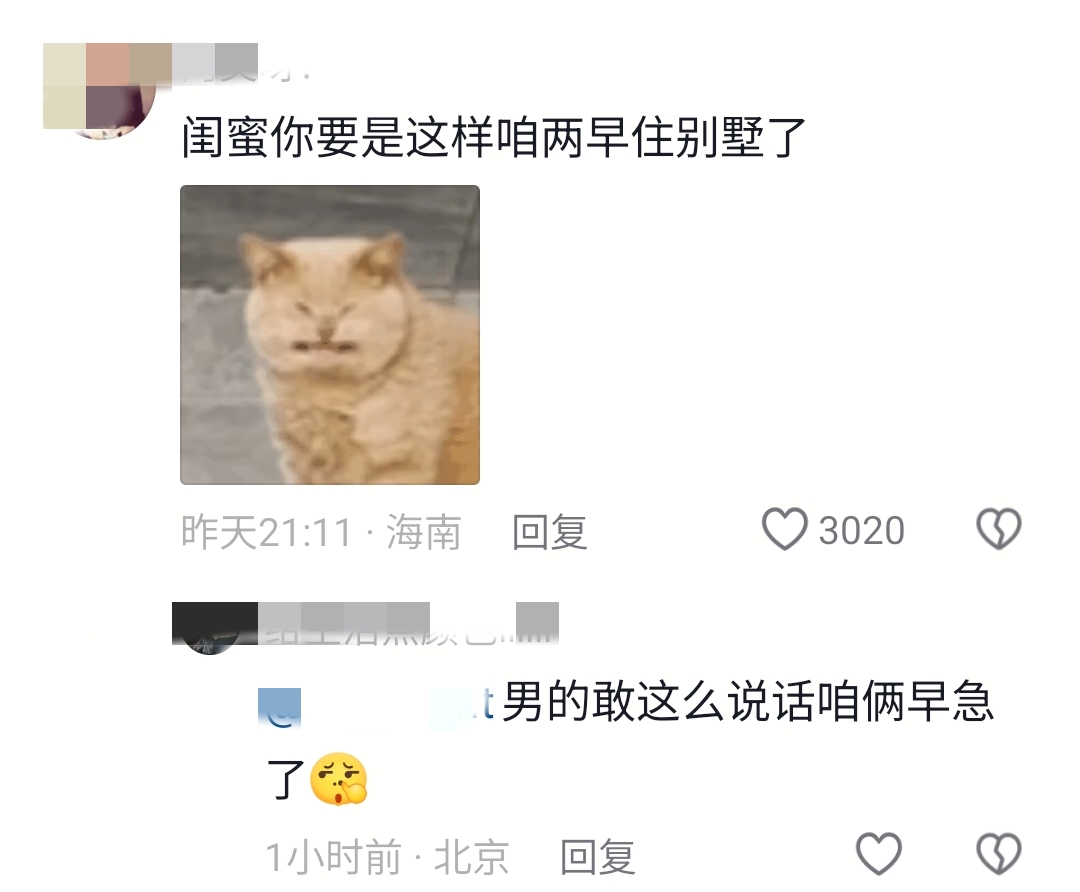Select the reply text 男的敢这么说话咱俩早急

pos(748,702)
